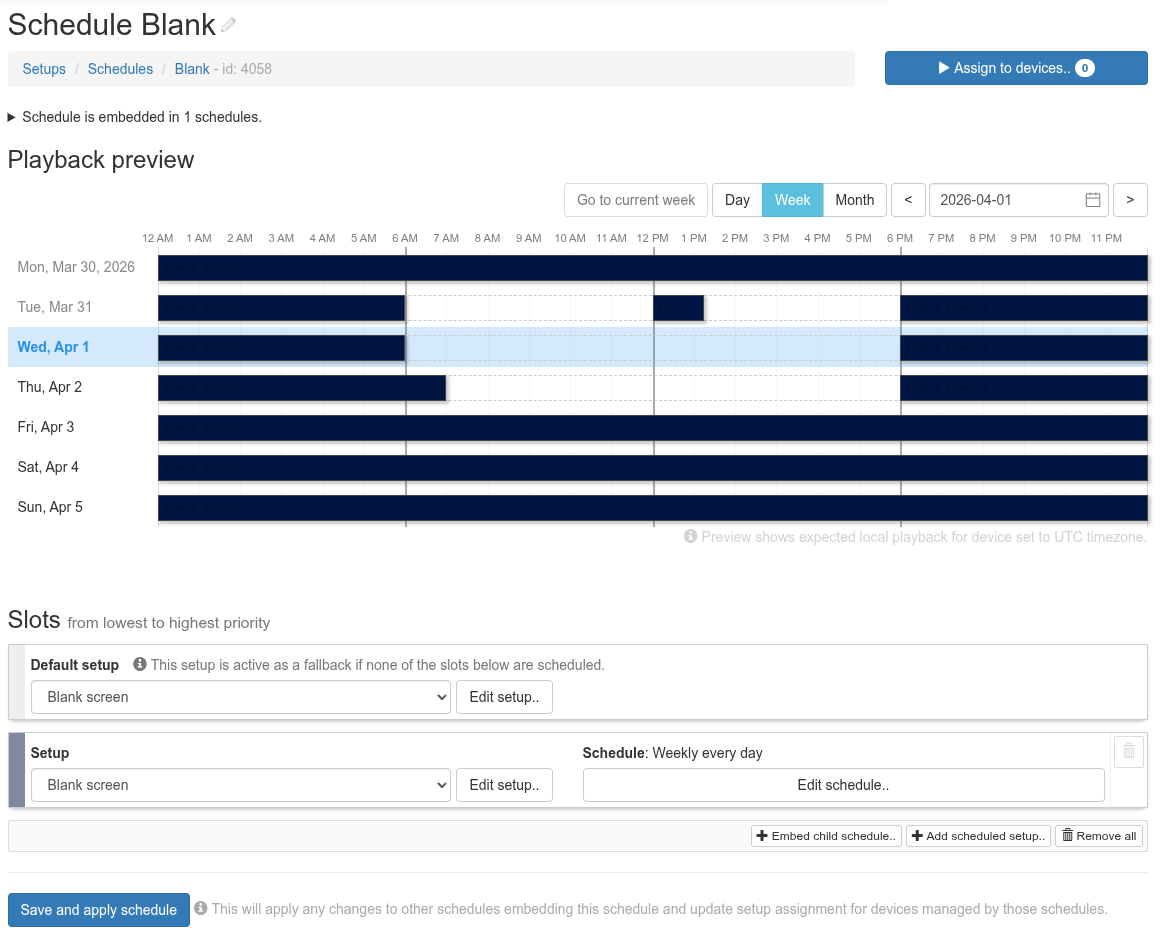Click the date input field showing 2026-04-01

[x=1005, y=200]
